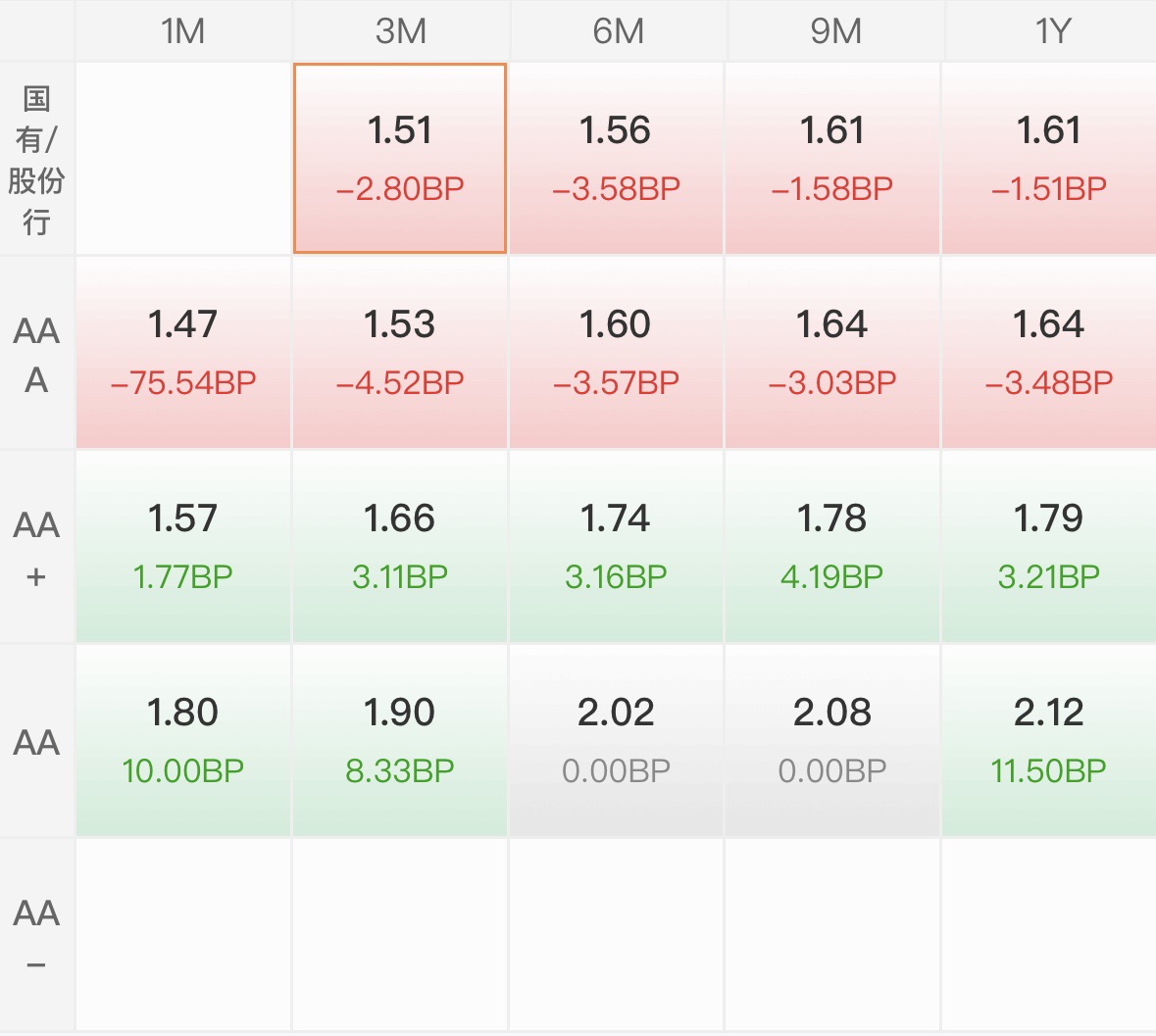1156x1036 pixels.
Task: Select the AA- row label
Action: (36, 935)
